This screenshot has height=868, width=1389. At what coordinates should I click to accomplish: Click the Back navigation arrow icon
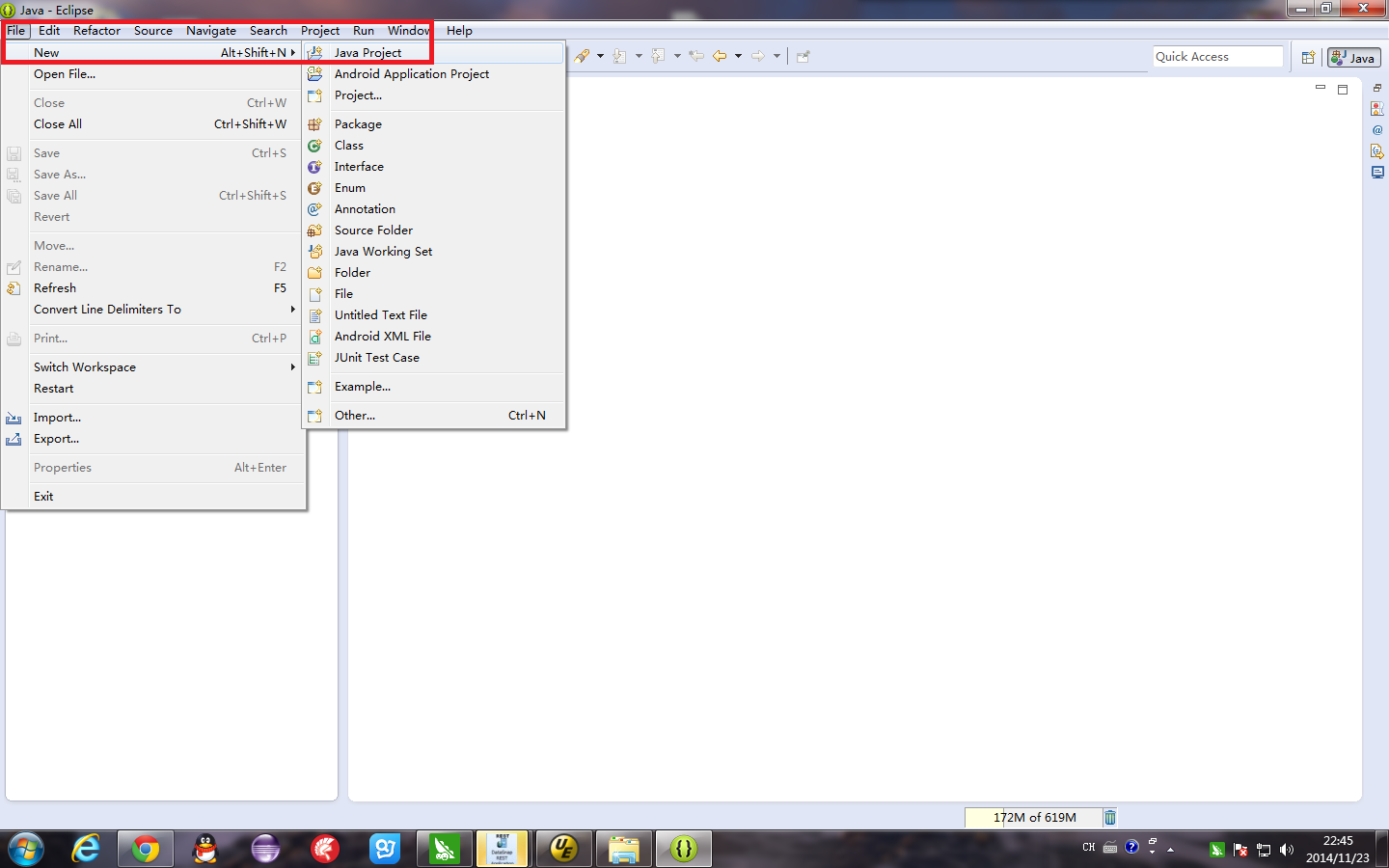[x=720, y=56]
